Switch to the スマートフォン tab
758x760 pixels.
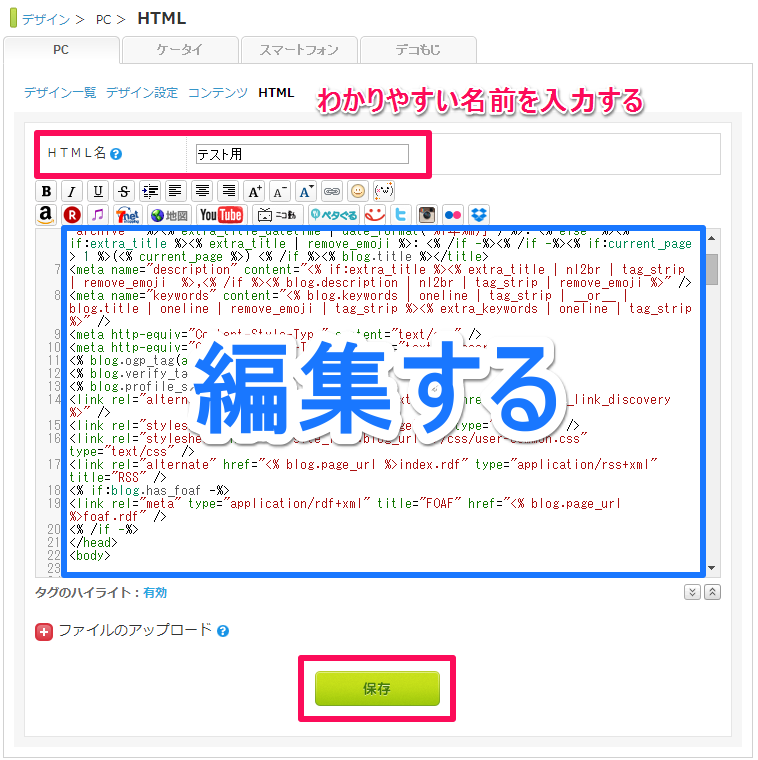[x=299, y=50]
